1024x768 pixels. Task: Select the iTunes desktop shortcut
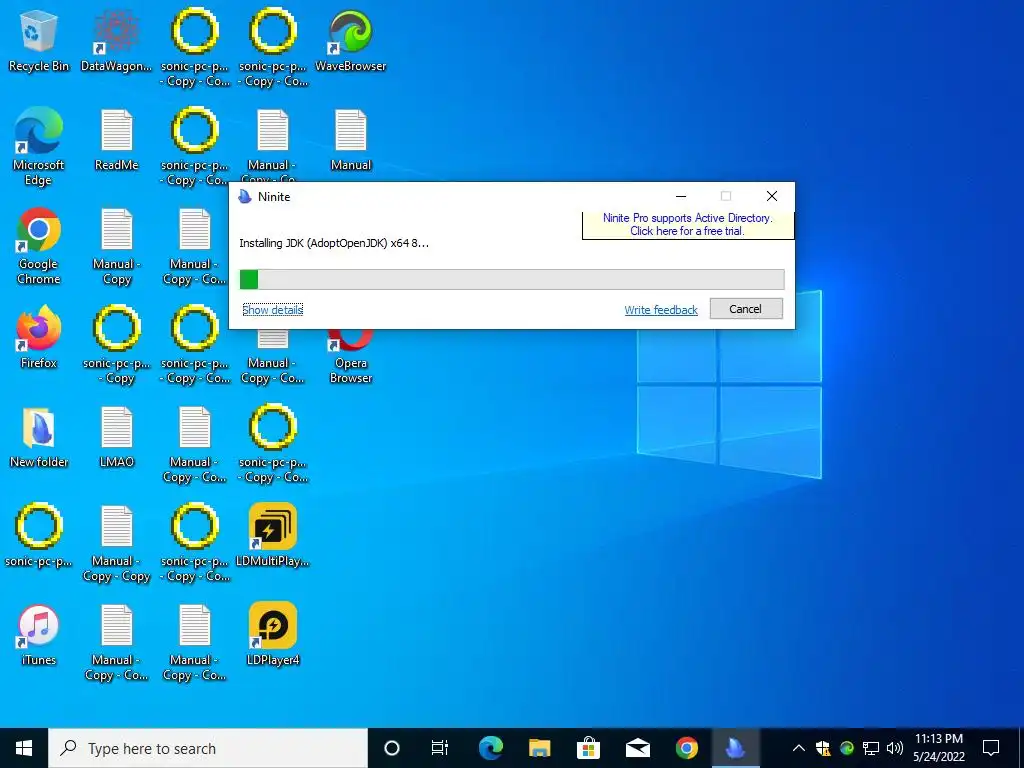point(39,635)
